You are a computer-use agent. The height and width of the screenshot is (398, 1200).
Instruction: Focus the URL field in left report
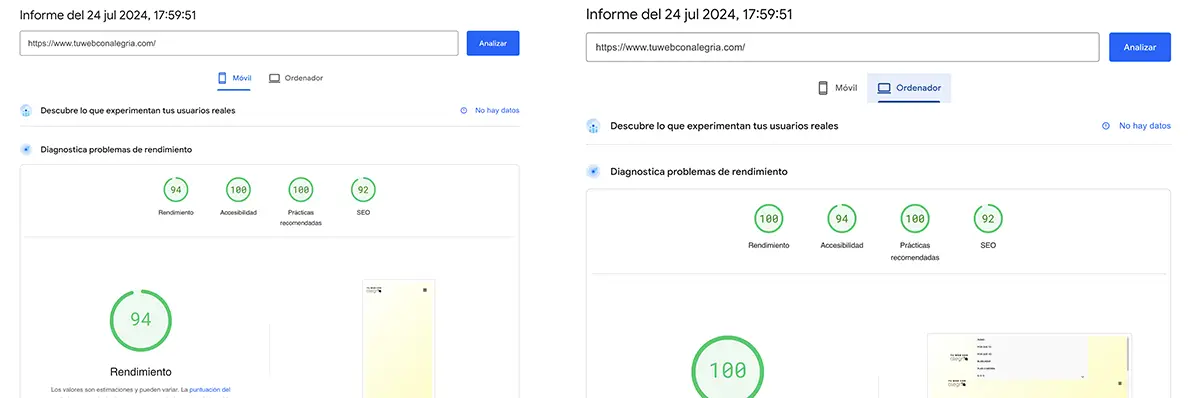click(x=239, y=44)
